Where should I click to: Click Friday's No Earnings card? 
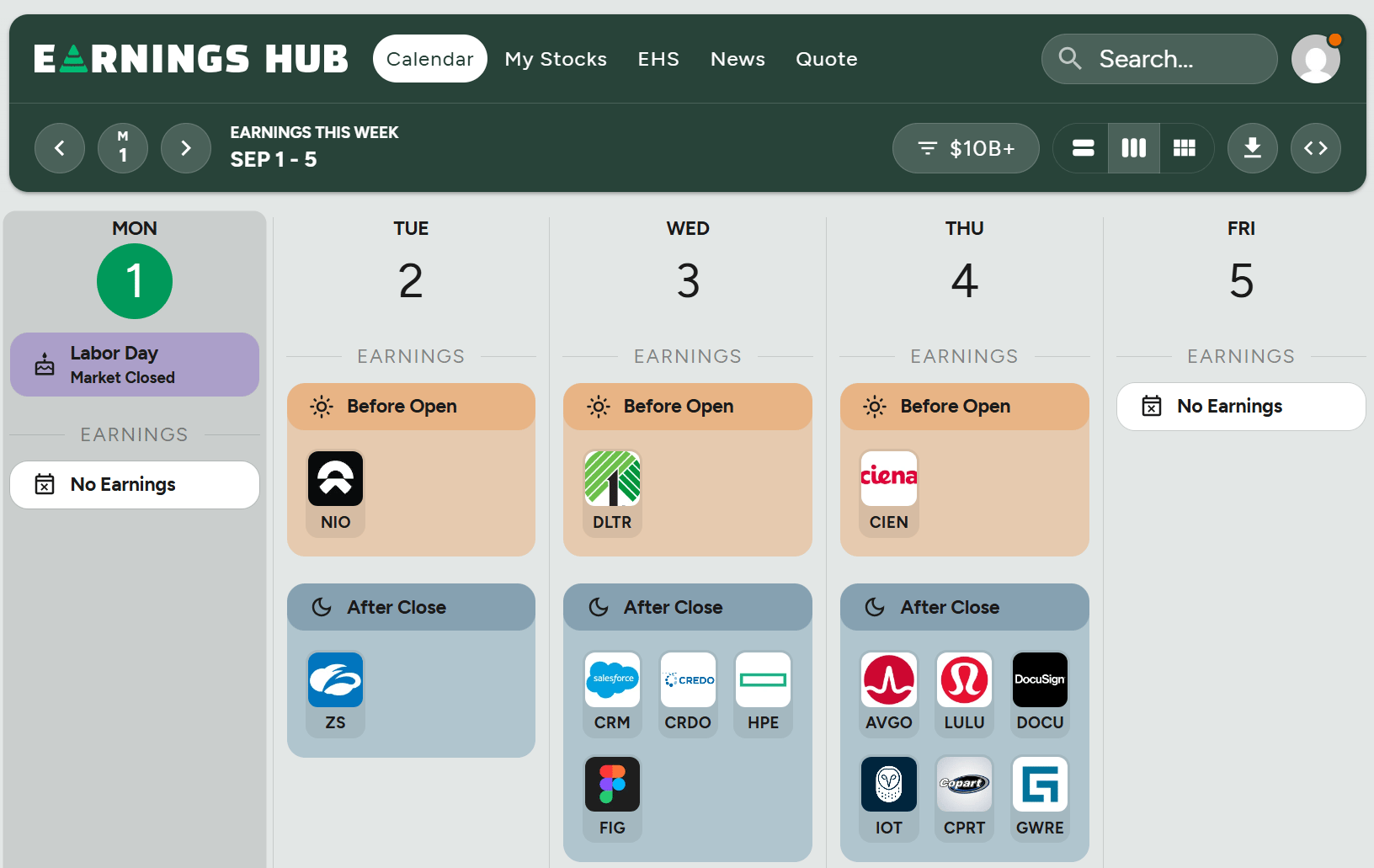pos(1241,407)
